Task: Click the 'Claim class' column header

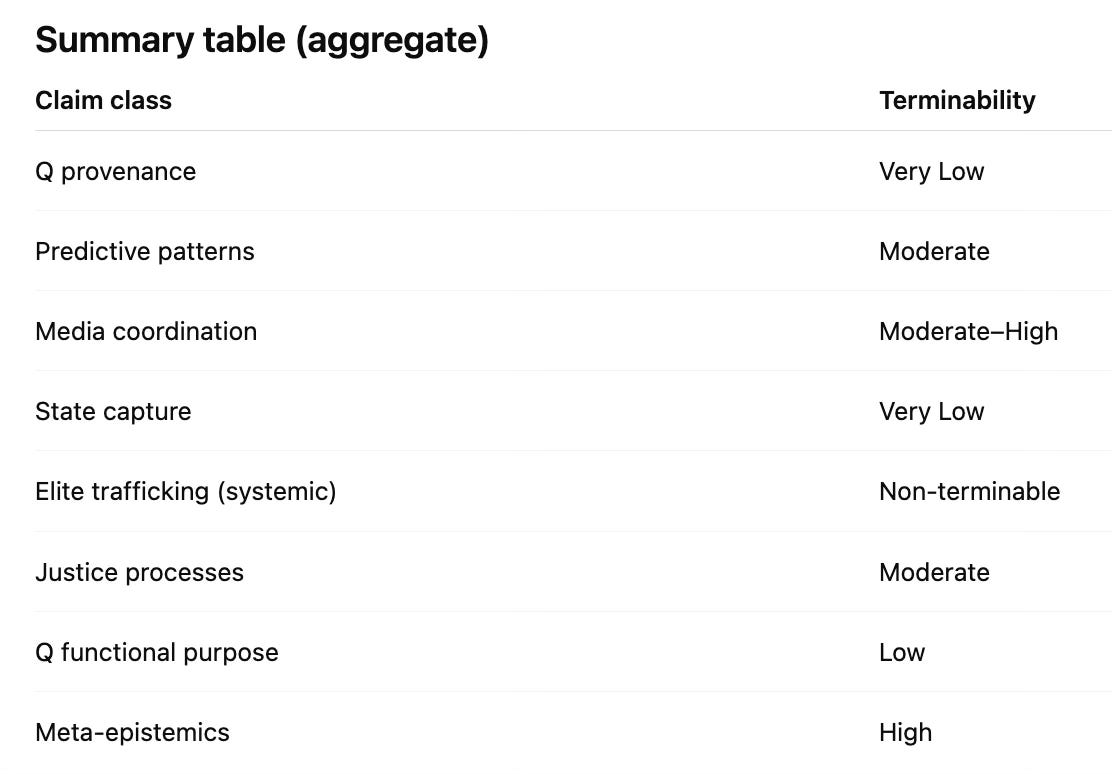Action: (x=103, y=100)
